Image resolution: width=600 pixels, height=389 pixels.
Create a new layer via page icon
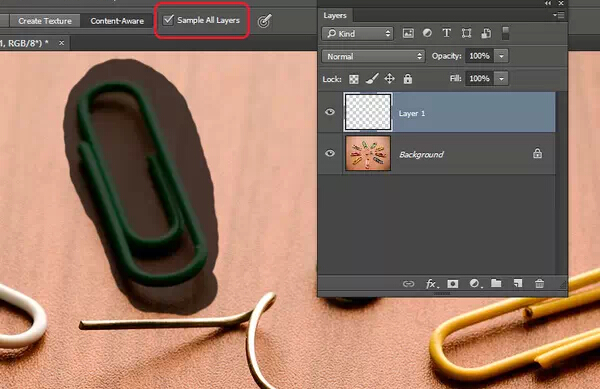518,283
